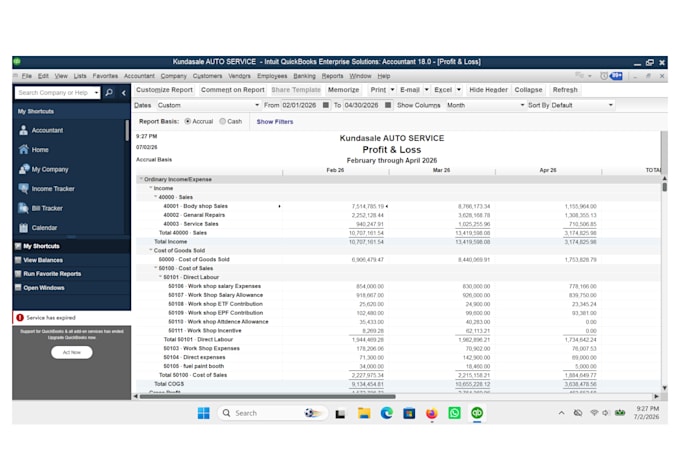The height and width of the screenshot is (459, 680).
Task: Open the Excel dropdown arrow
Action: point(459,90)
